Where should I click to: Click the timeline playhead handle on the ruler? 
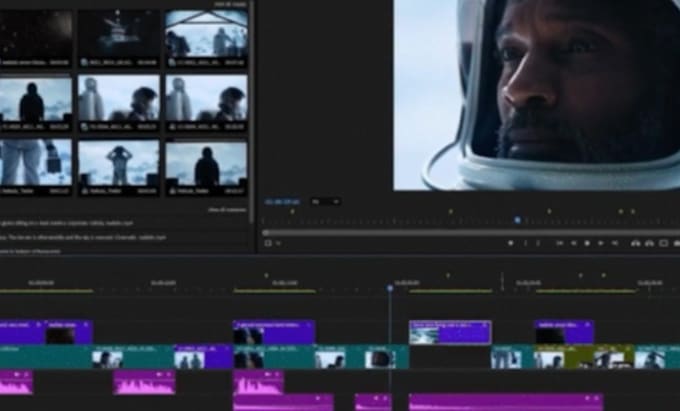click(x=390, y=288)
